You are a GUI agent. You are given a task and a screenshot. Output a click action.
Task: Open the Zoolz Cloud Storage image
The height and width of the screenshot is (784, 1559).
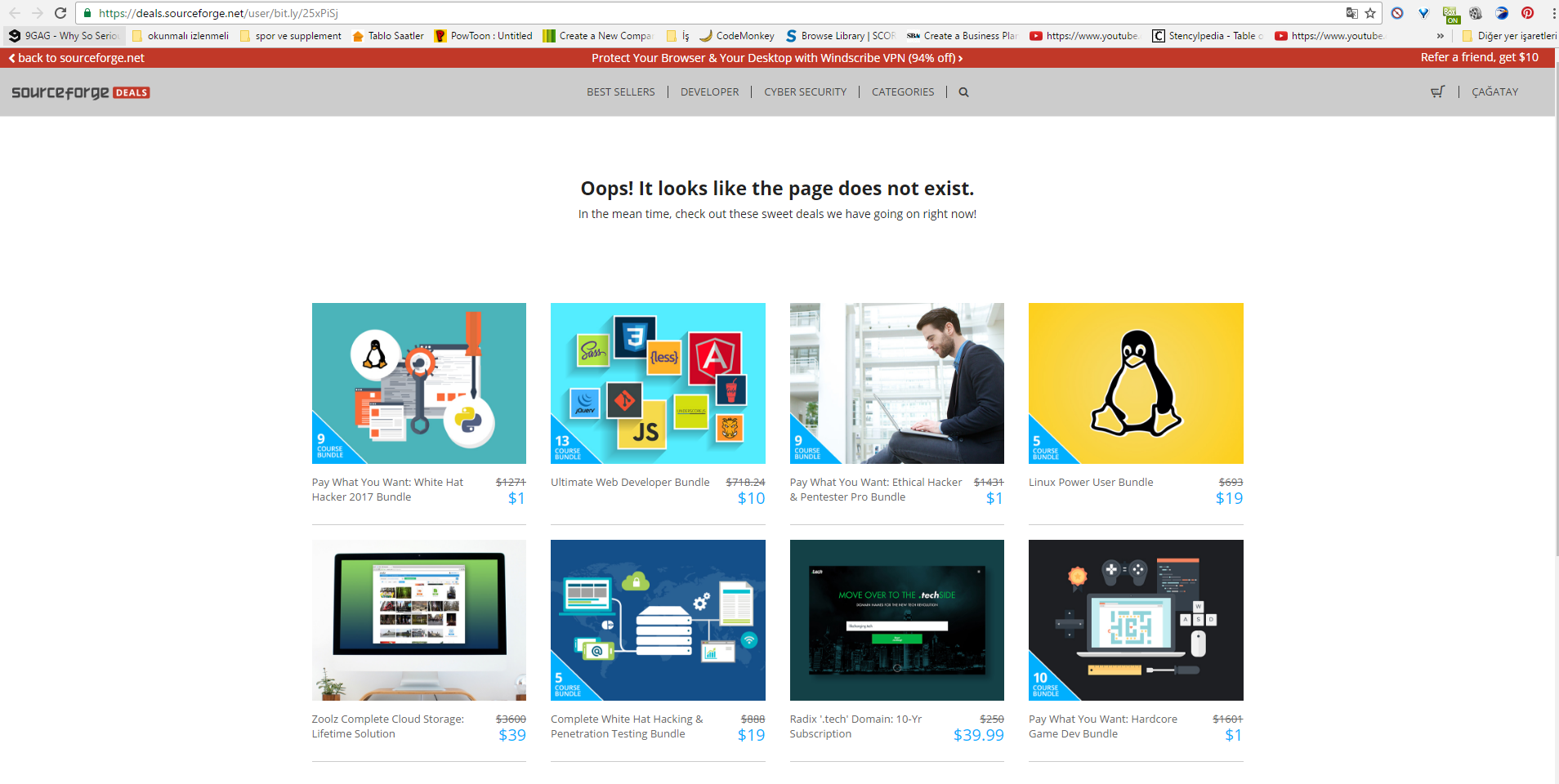tap(419, 620)
